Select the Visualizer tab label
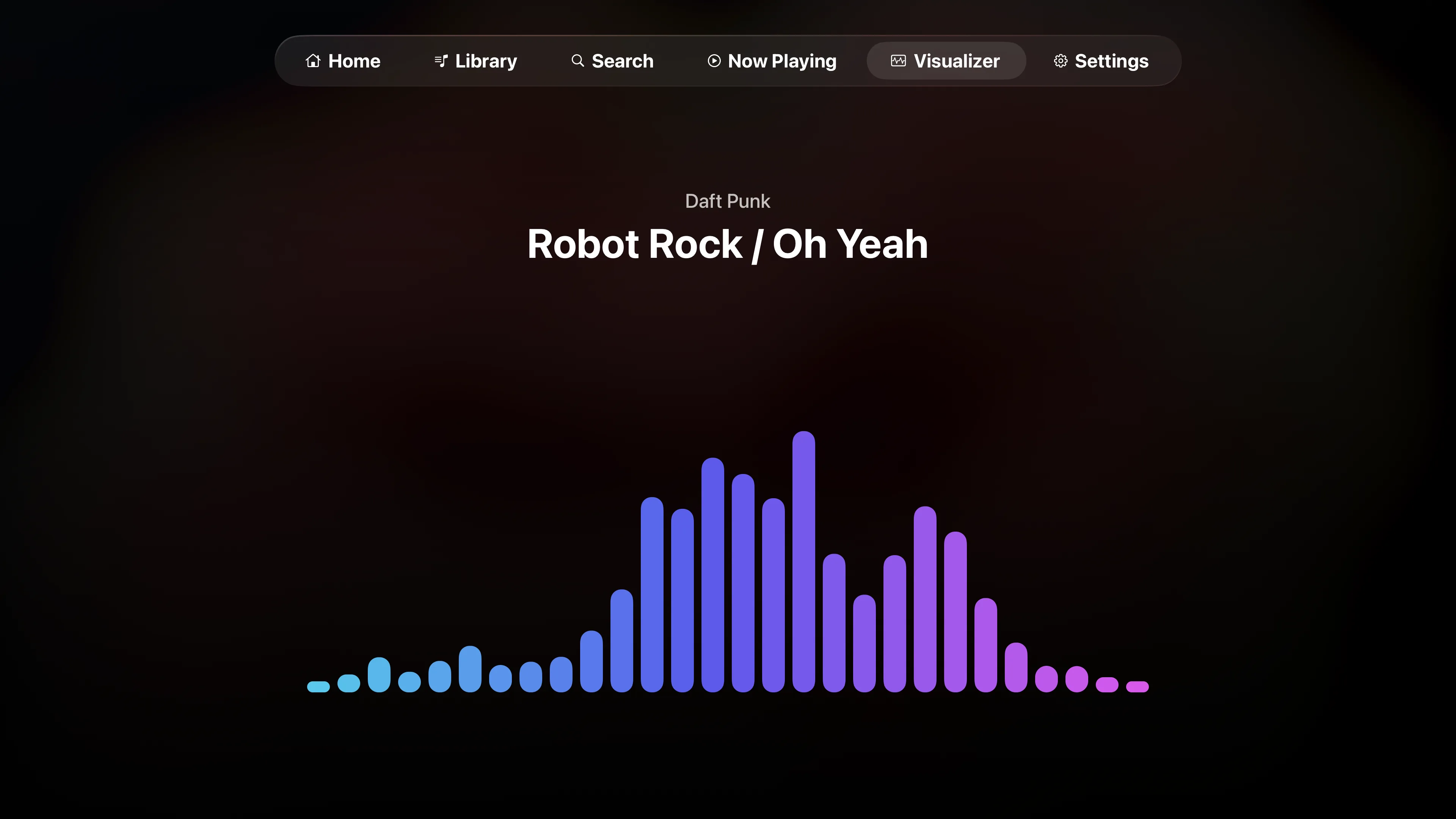This screenshot has width=1456, height=819. [957, 61]
